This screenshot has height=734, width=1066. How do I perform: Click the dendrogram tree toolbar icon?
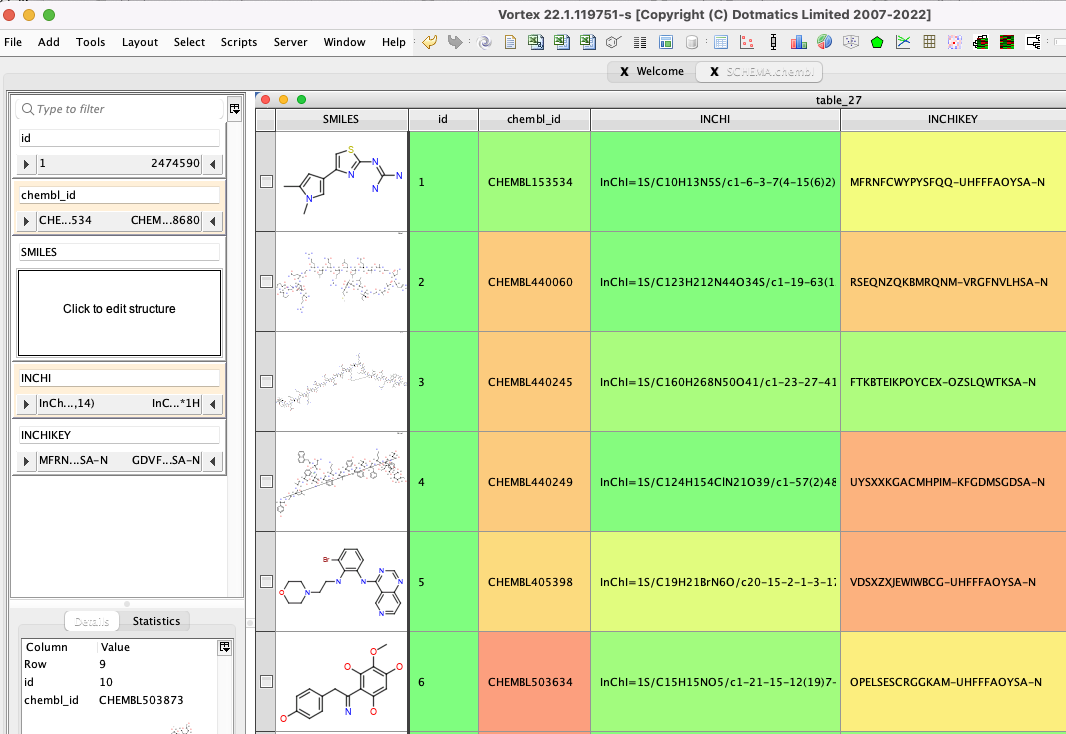[x=1033, y=42]
